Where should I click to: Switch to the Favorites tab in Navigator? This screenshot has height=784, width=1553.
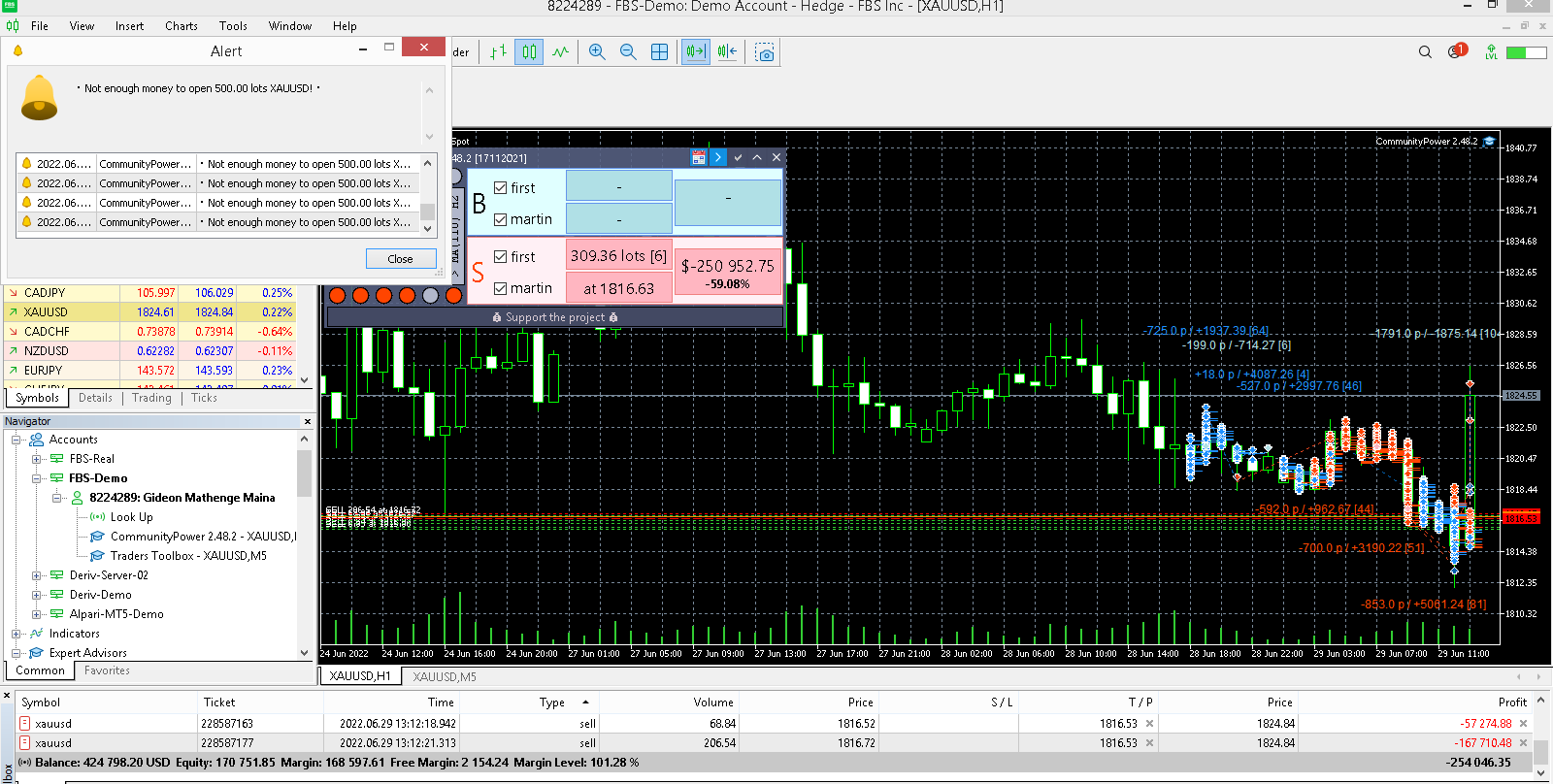(x=107, y=670)
